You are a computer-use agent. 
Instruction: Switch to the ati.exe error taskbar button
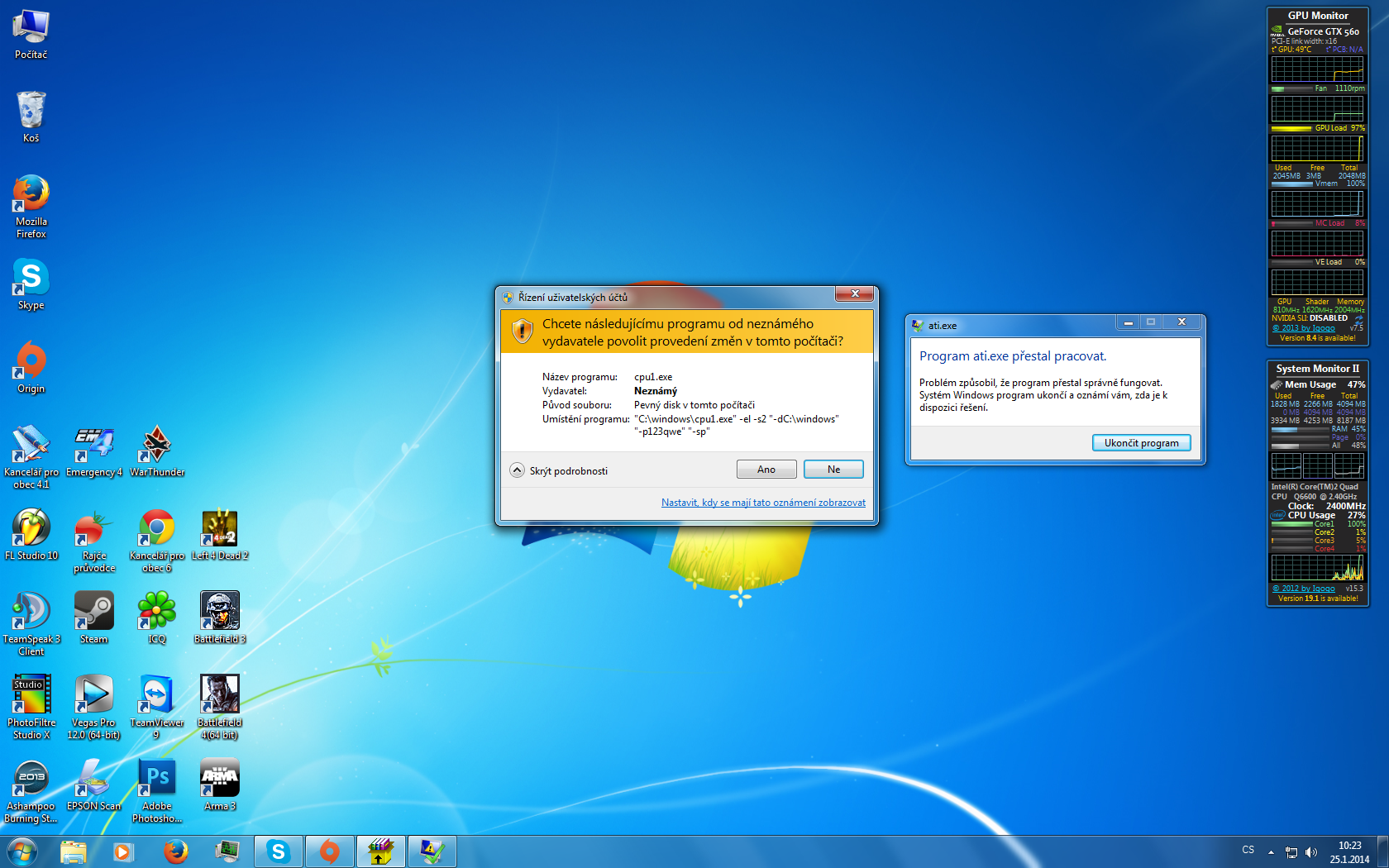432,851
